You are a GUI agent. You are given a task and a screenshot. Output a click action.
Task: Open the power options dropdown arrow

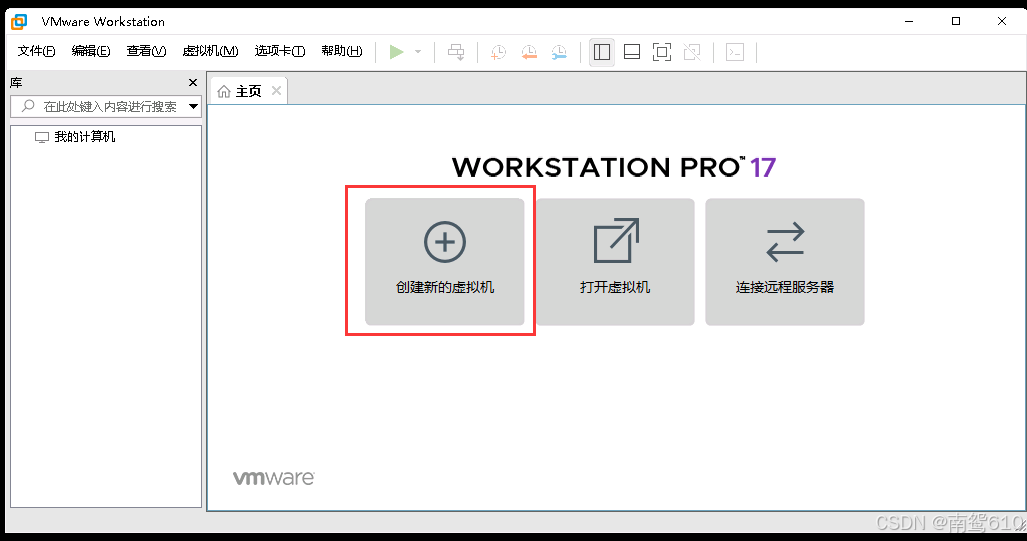(418, 52)
